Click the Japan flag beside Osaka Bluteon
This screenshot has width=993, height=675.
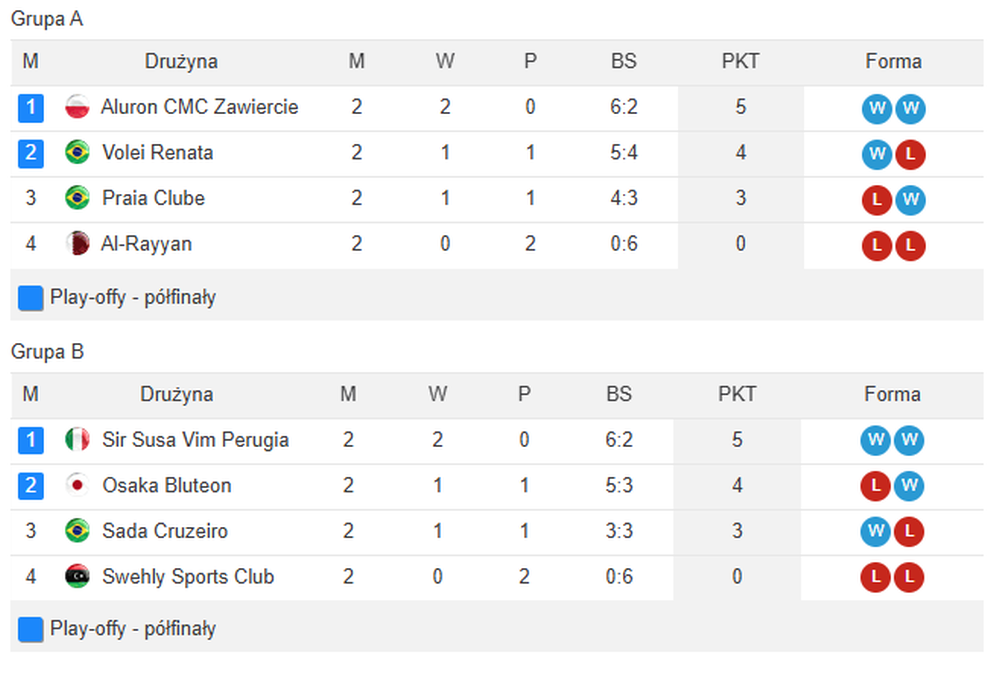click(77, 486)
